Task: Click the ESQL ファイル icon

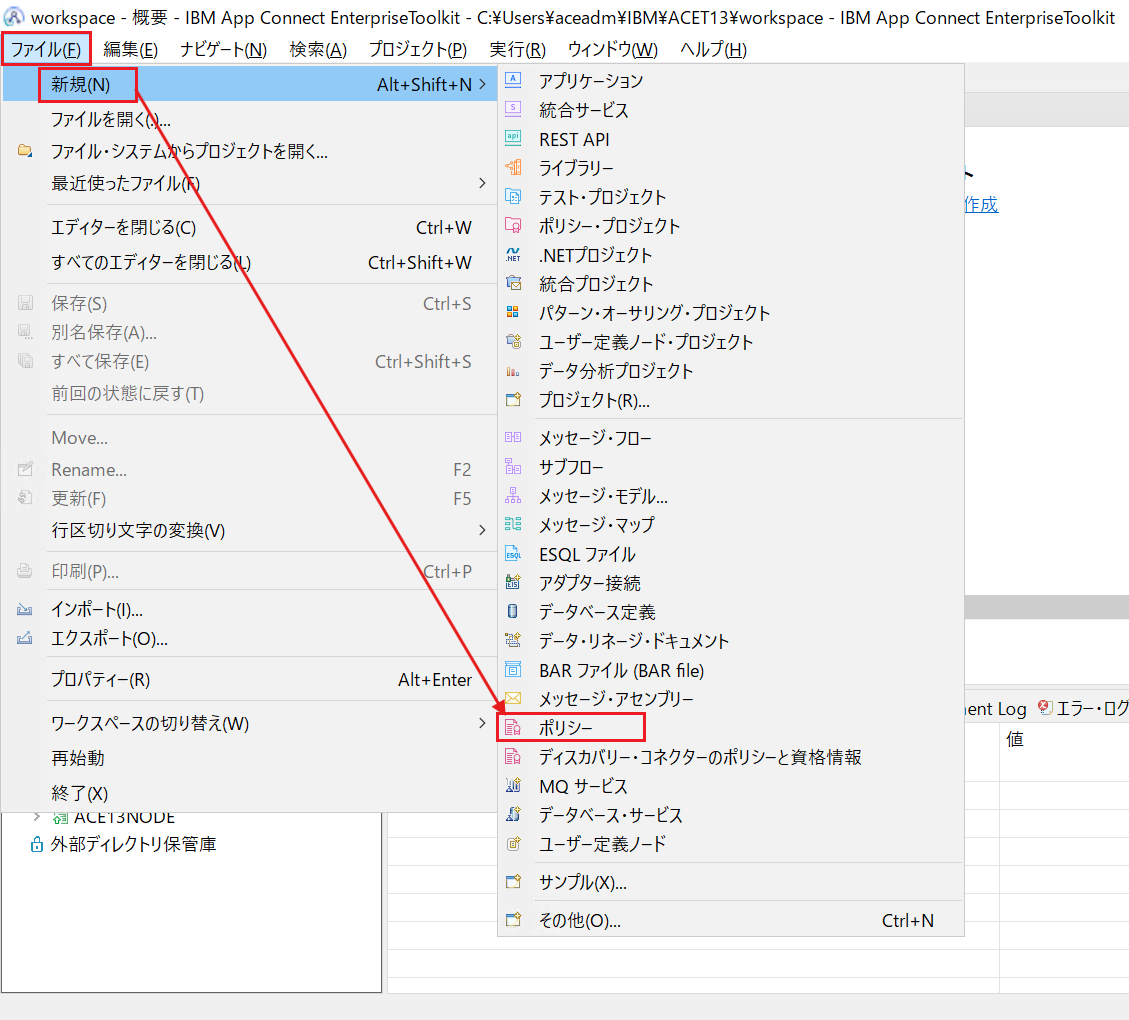Action: (513, 554)
